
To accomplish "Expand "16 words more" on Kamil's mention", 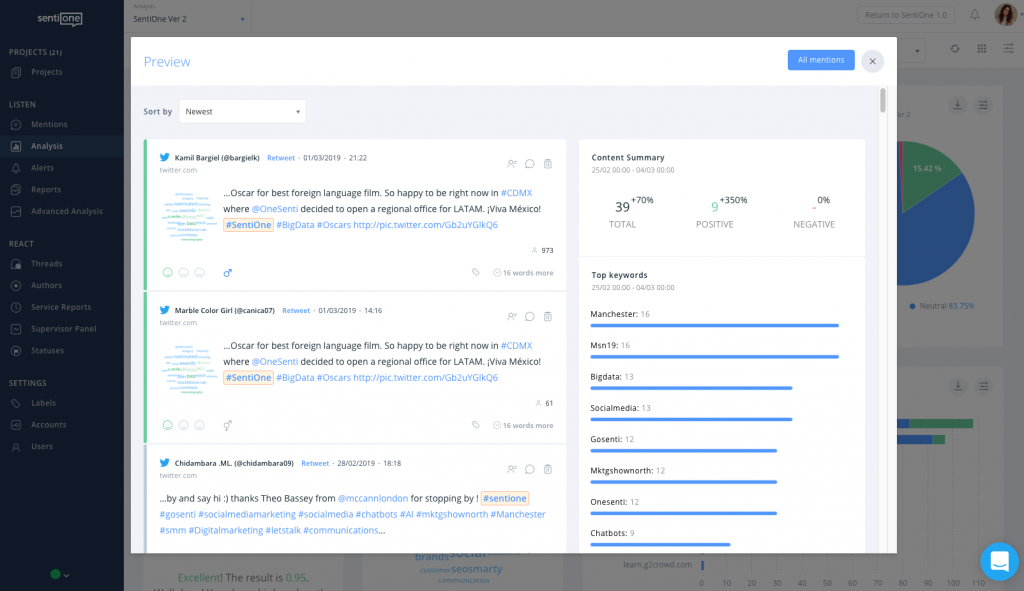I will pos(524,272).
